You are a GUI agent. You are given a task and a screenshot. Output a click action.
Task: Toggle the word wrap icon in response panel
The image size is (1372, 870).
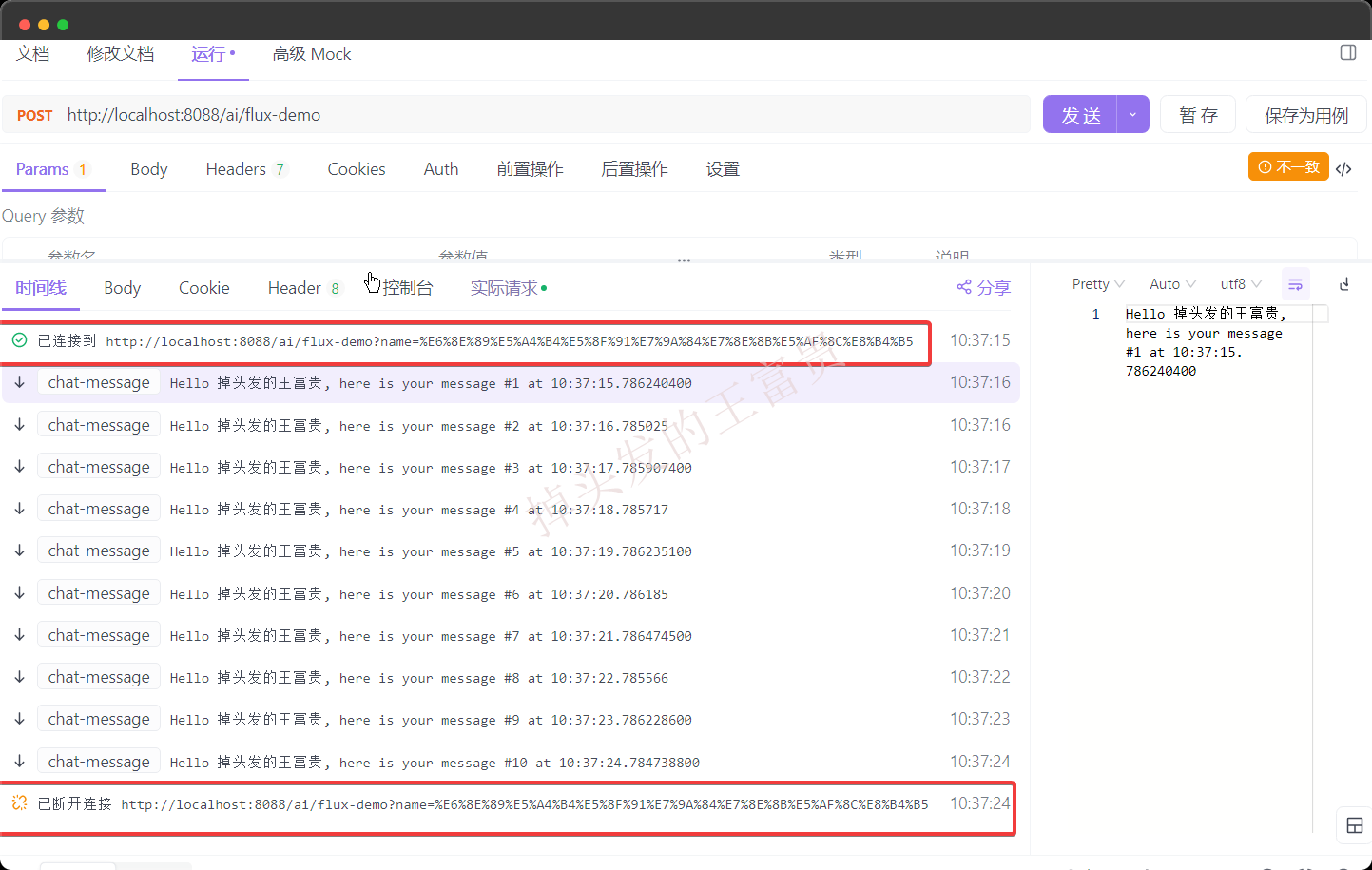(x=1295, y=284)
